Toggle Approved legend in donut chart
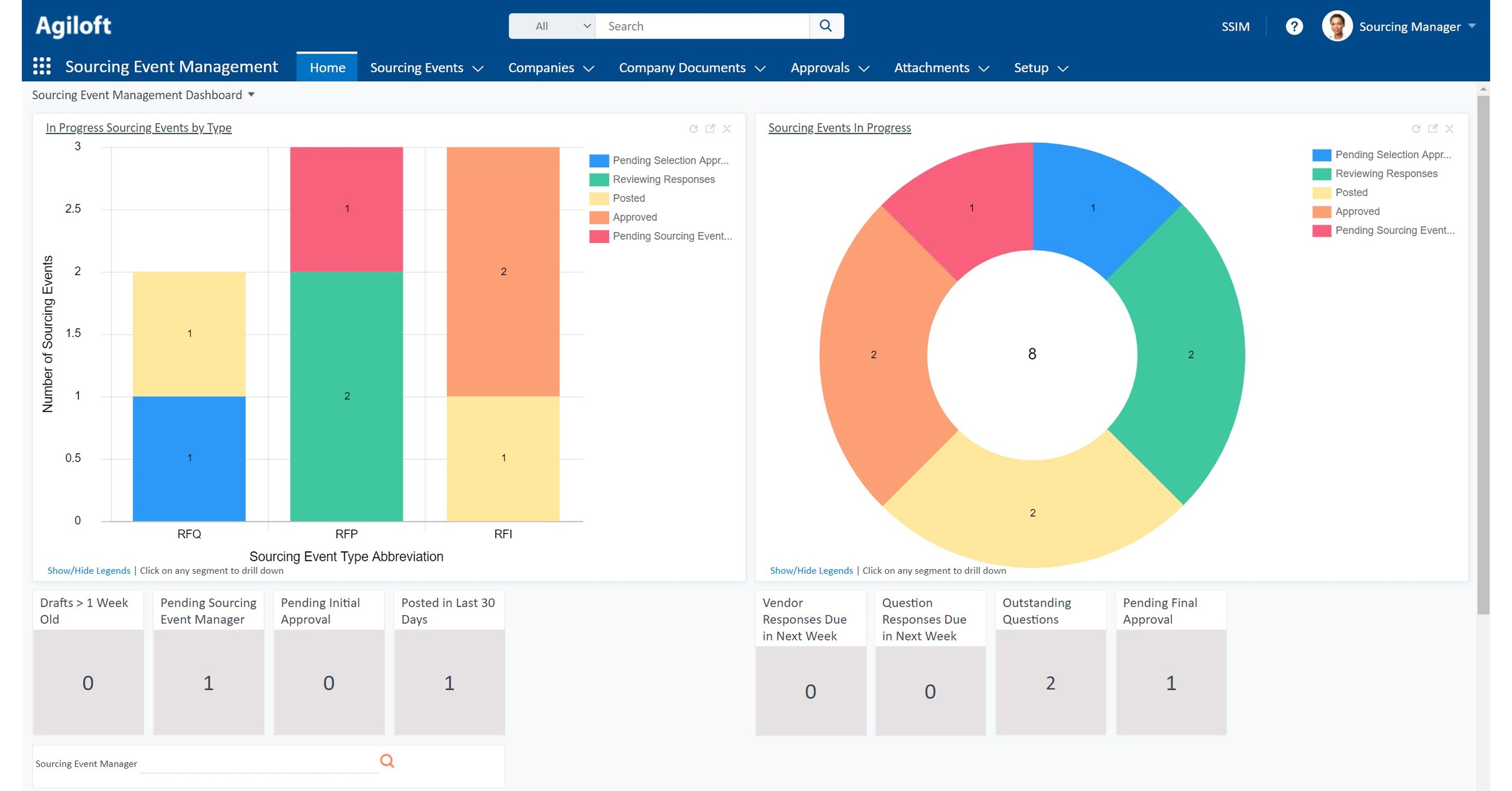 pos(1345,211)
